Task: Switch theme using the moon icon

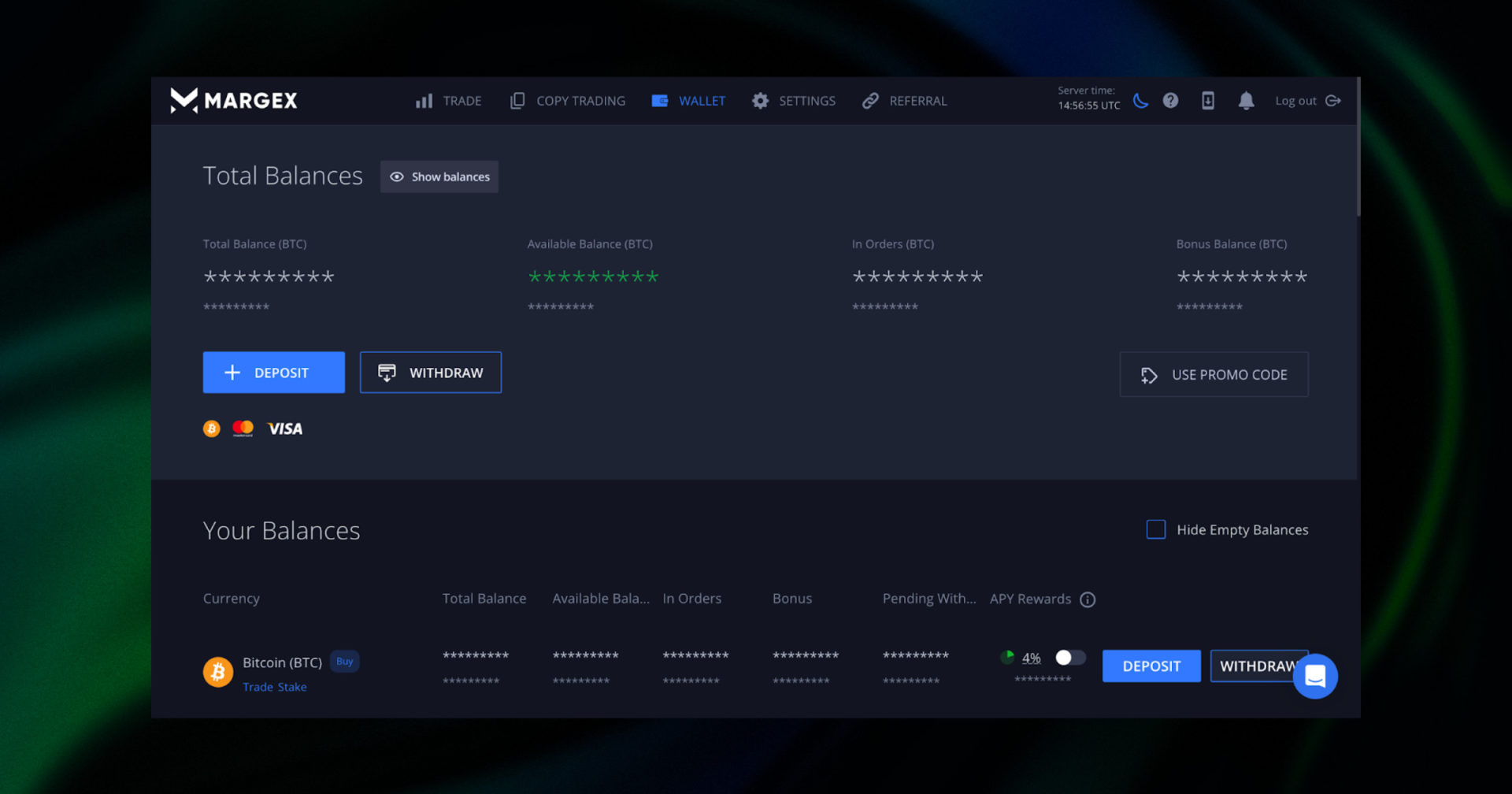Action: (x=1142, y=101)
